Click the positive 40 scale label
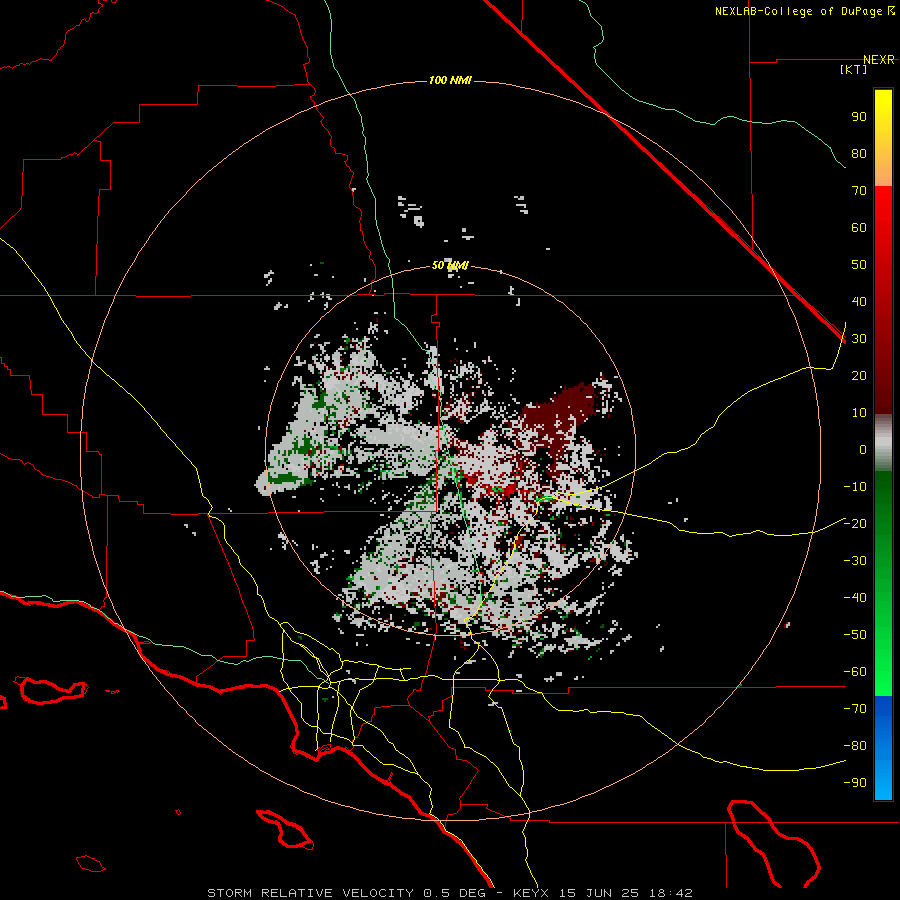Image resolution: width=900 pixels, height=900 pixels. point(859,301)
